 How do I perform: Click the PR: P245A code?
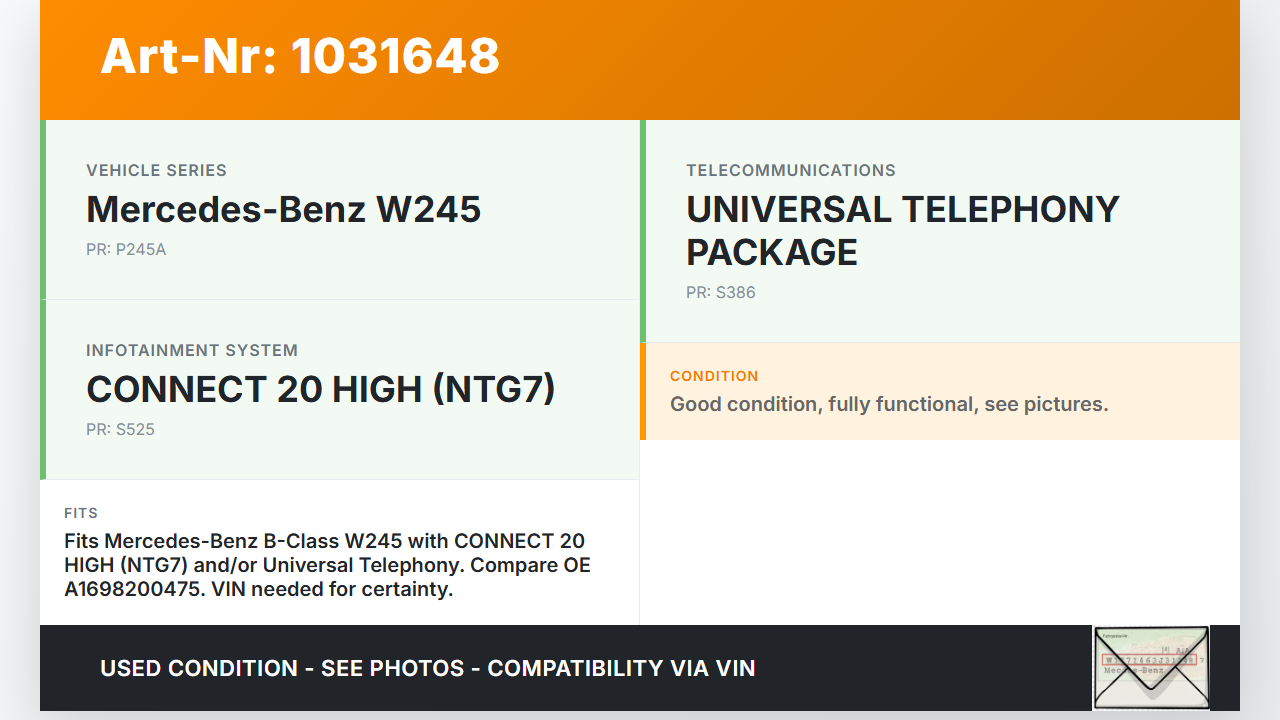126,249
